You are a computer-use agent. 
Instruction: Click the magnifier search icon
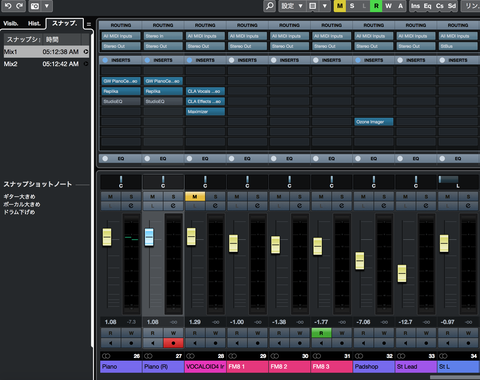pyautogui.click(x=270, y=6)
